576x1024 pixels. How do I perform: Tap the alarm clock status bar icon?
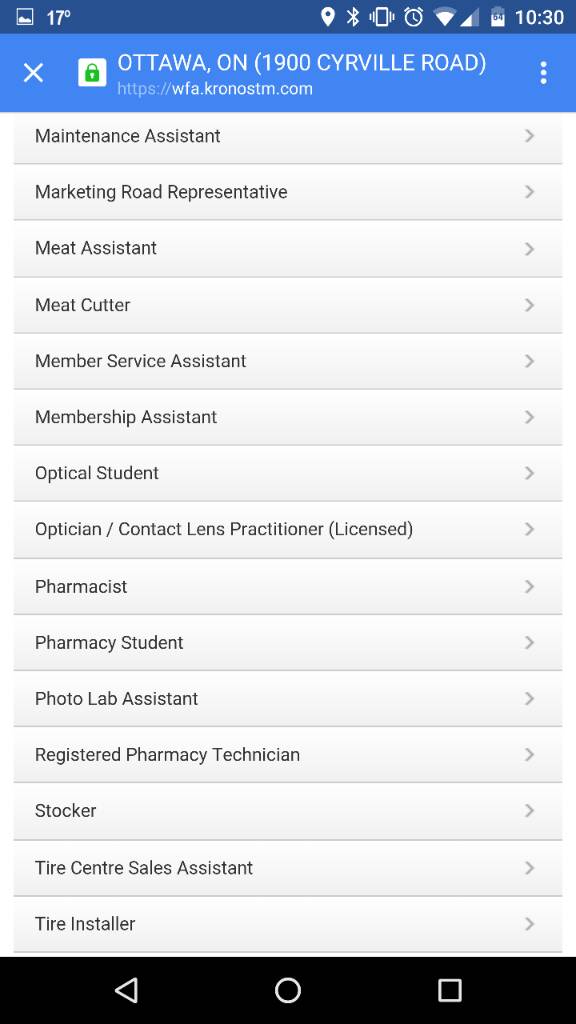(413, 17)
